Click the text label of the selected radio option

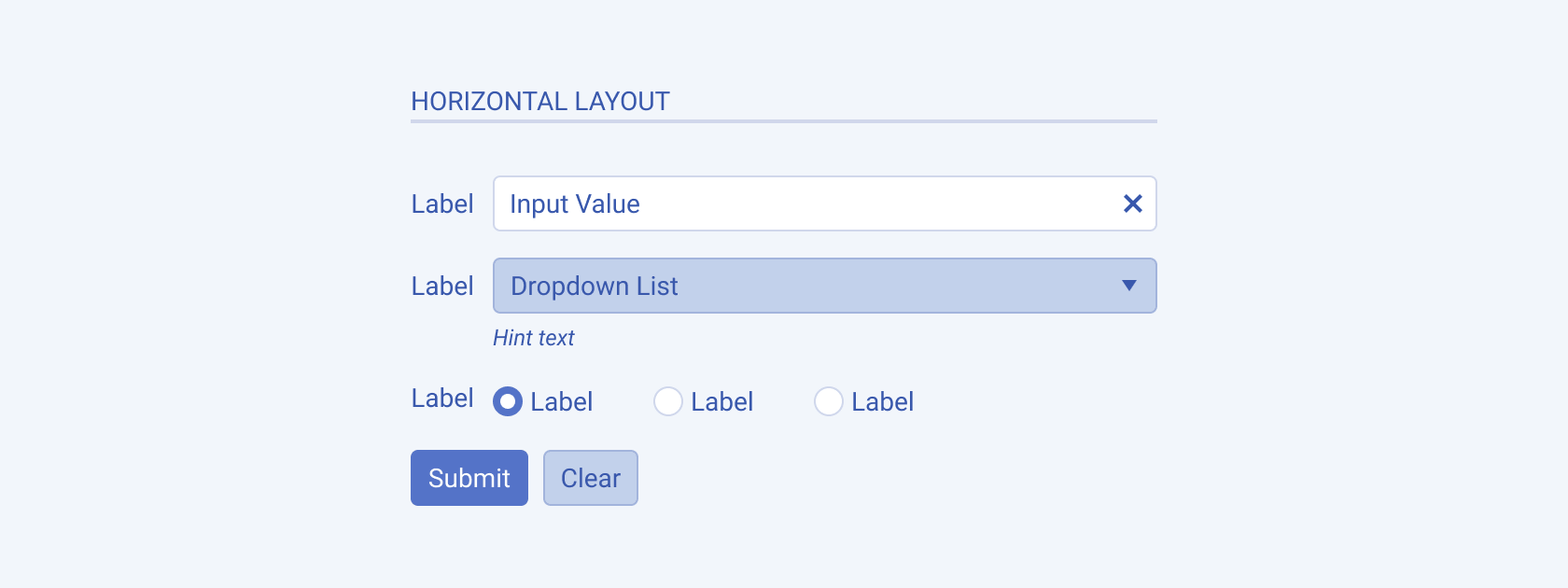pyautogui.click(x=562, y=401)
